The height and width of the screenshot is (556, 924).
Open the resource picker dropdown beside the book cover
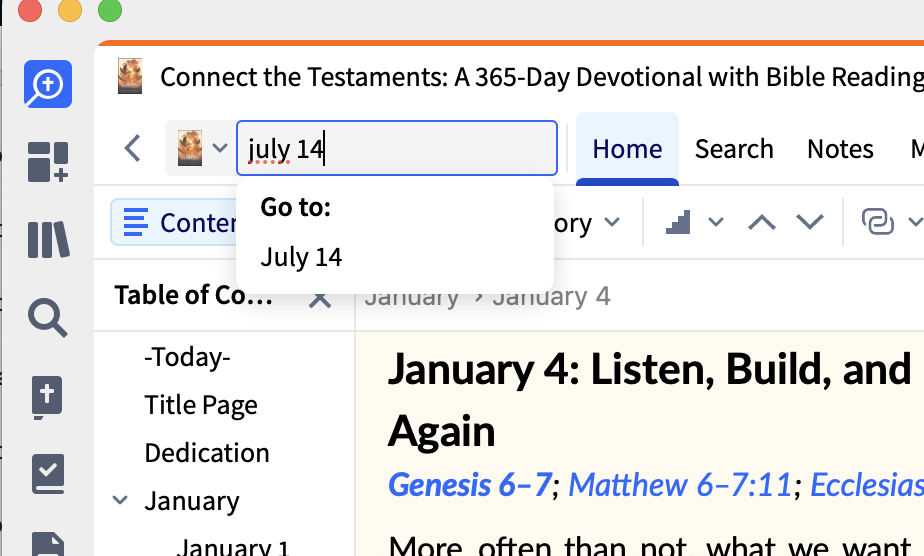[220, 147]
